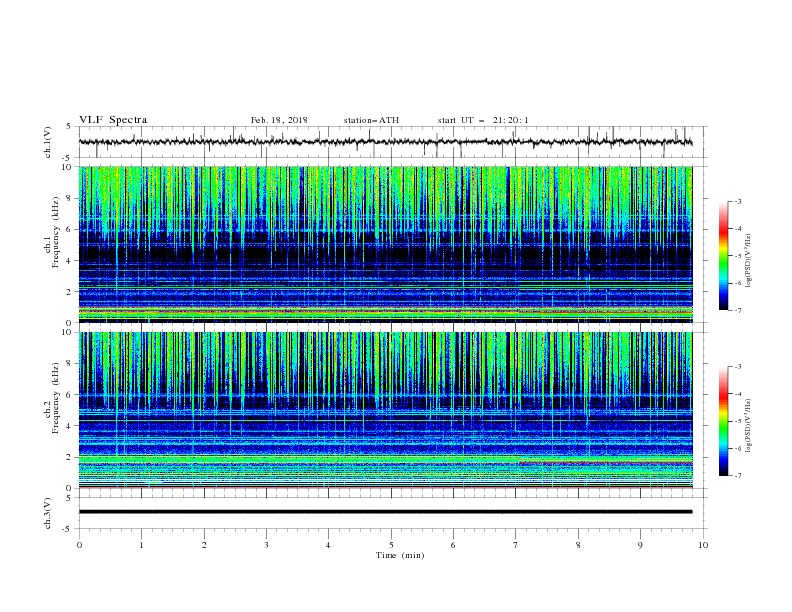Click time axis tick label "0"
Viewport: 792px width, 612px height.
(x=79, y=545)
